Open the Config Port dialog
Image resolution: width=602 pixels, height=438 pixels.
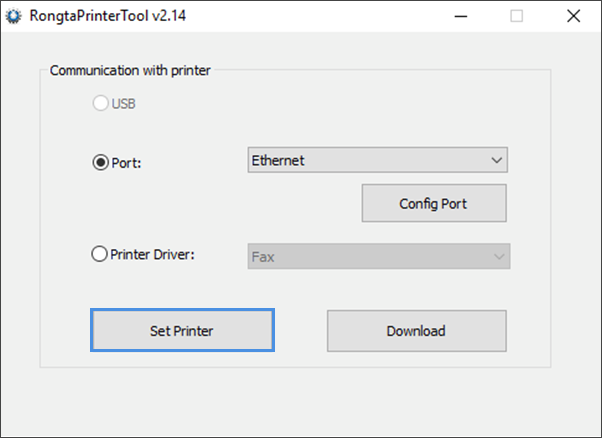(x=434, y=203)
